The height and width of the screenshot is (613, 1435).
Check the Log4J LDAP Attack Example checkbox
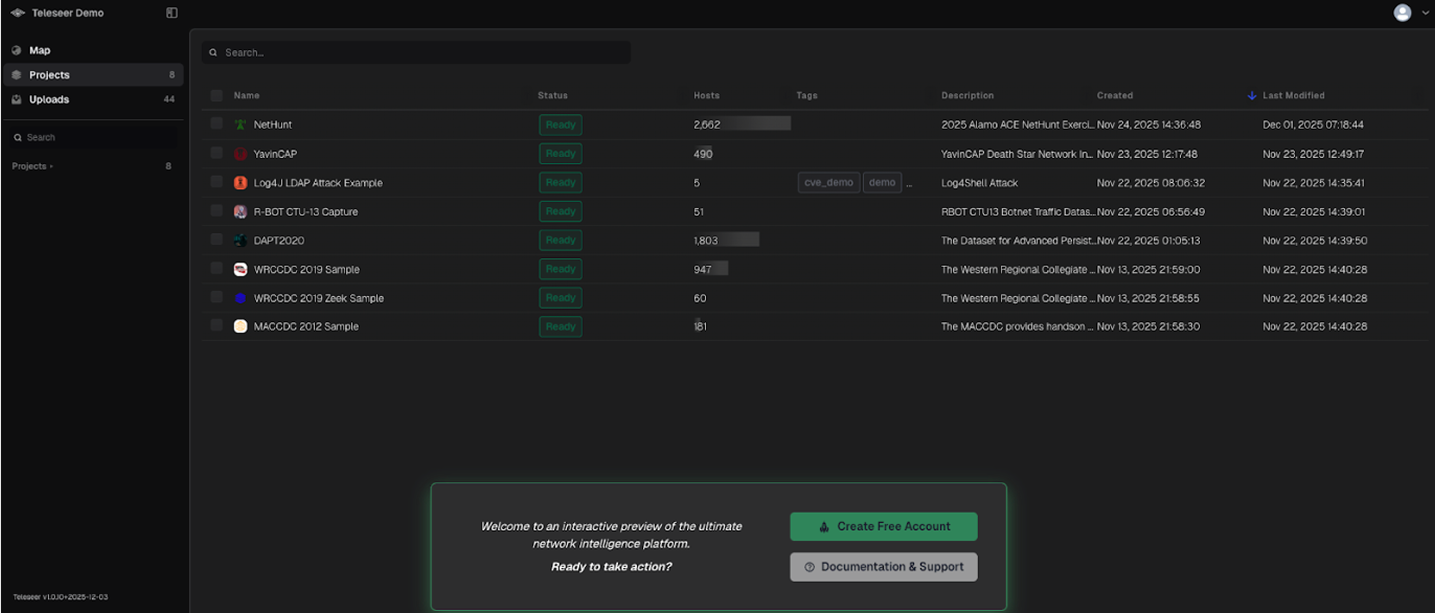217,182
